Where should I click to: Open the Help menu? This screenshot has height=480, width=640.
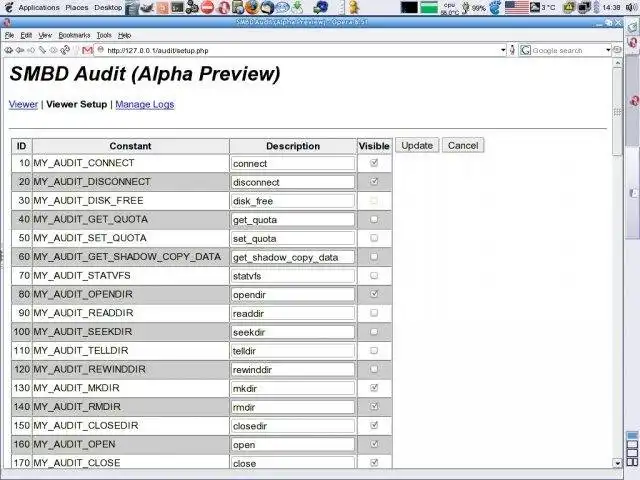(124, 36)
